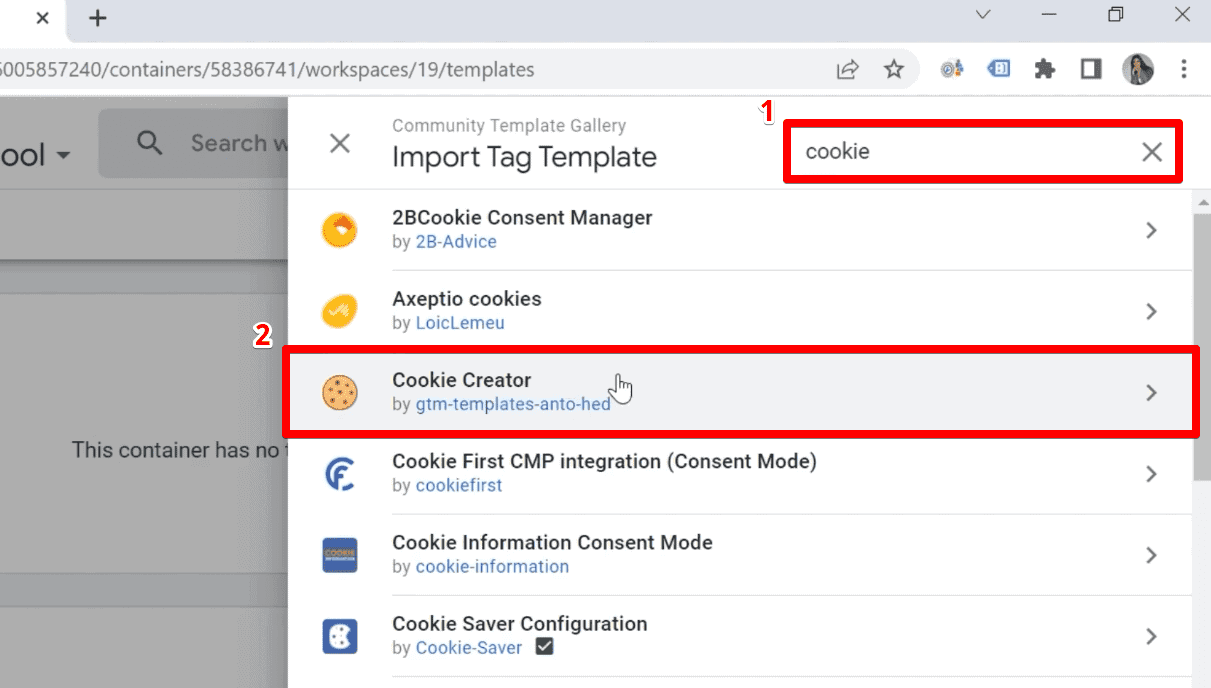Click the Cookie Information square icon

coord(340,554)
